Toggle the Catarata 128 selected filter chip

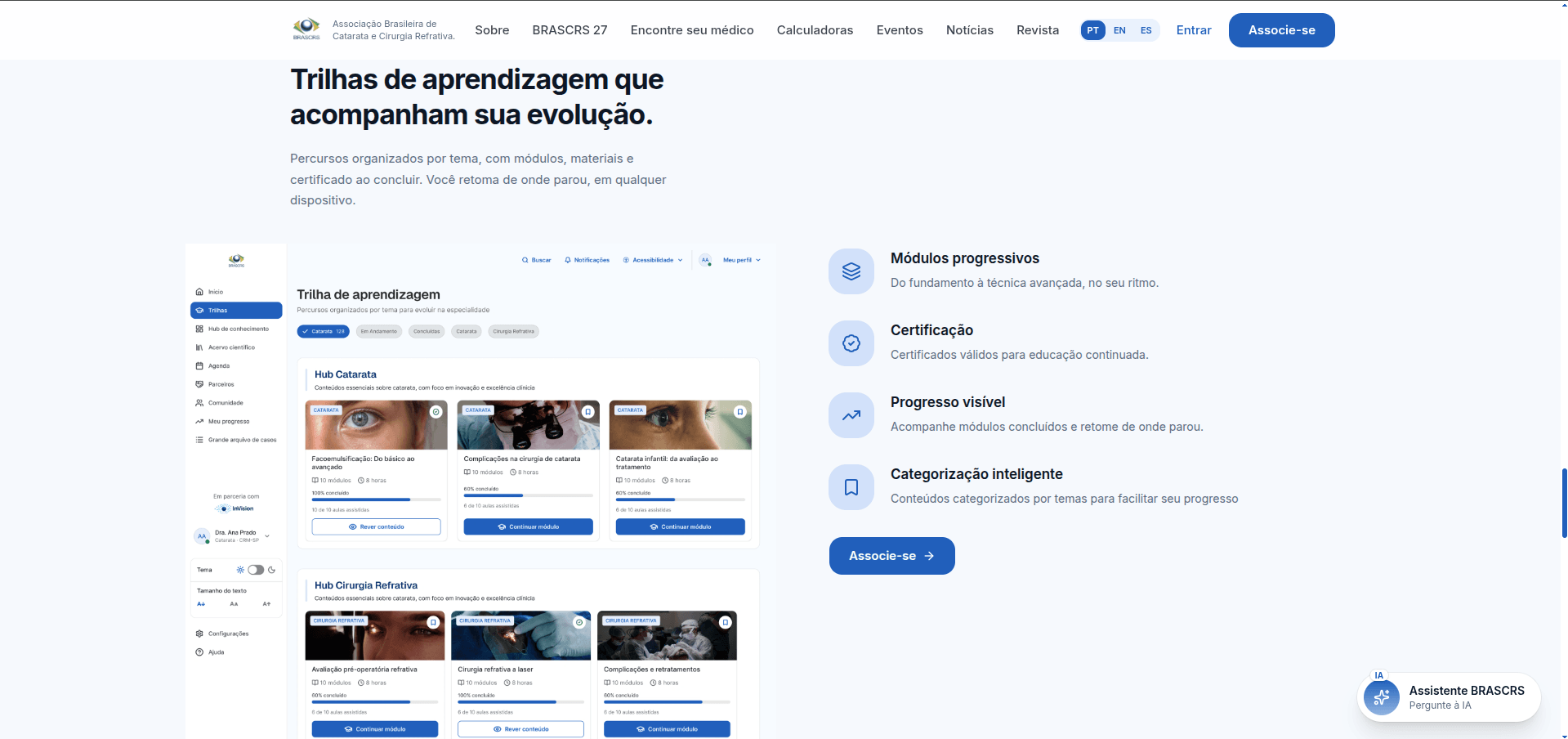(x=323, y=331)
